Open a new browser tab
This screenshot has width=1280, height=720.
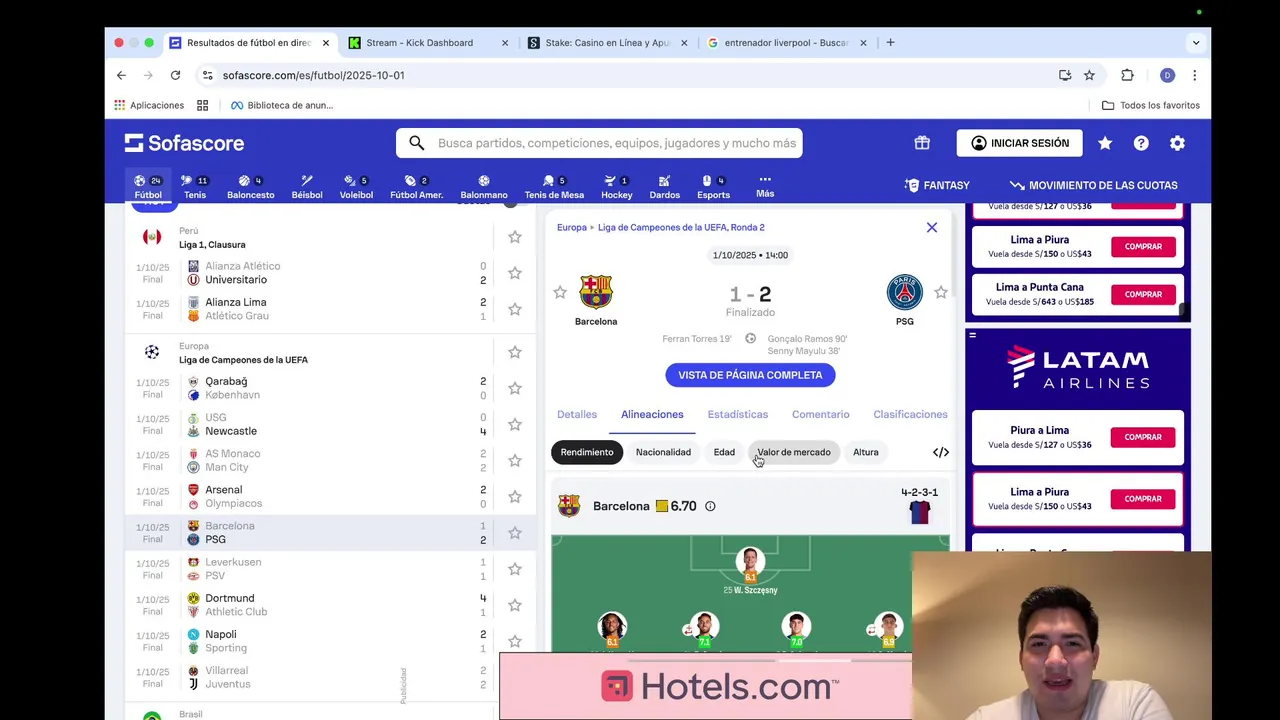(x=891, y=43)
